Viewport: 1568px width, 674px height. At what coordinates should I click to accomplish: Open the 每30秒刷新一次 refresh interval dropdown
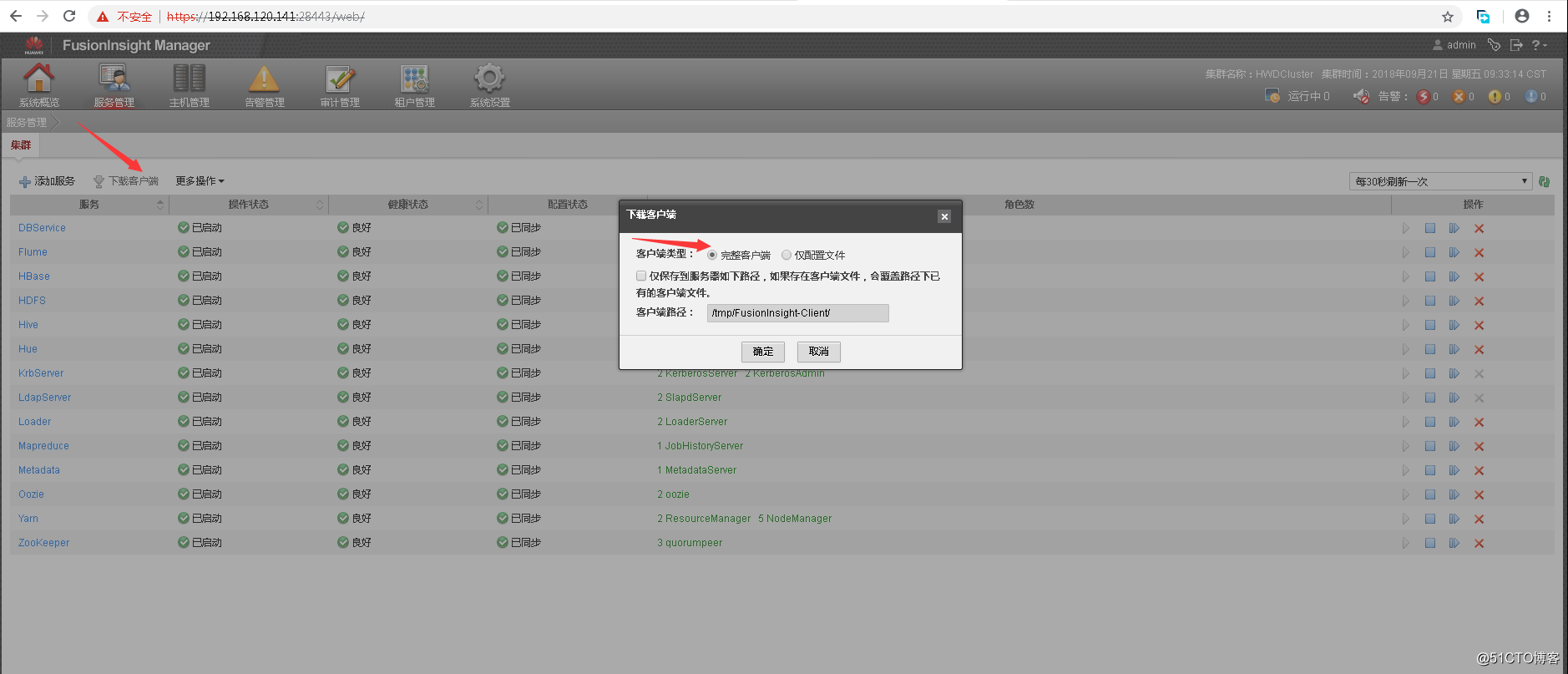1440,181
